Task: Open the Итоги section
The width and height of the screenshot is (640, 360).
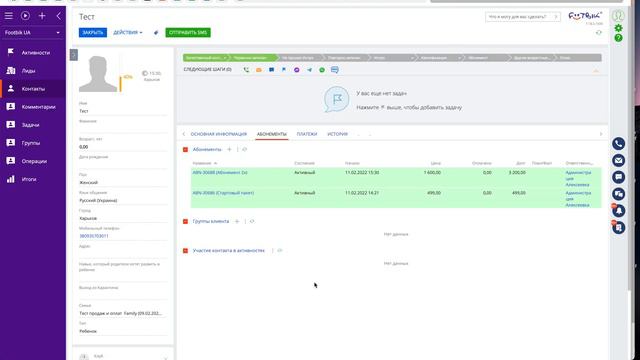Action: point(33,179)
